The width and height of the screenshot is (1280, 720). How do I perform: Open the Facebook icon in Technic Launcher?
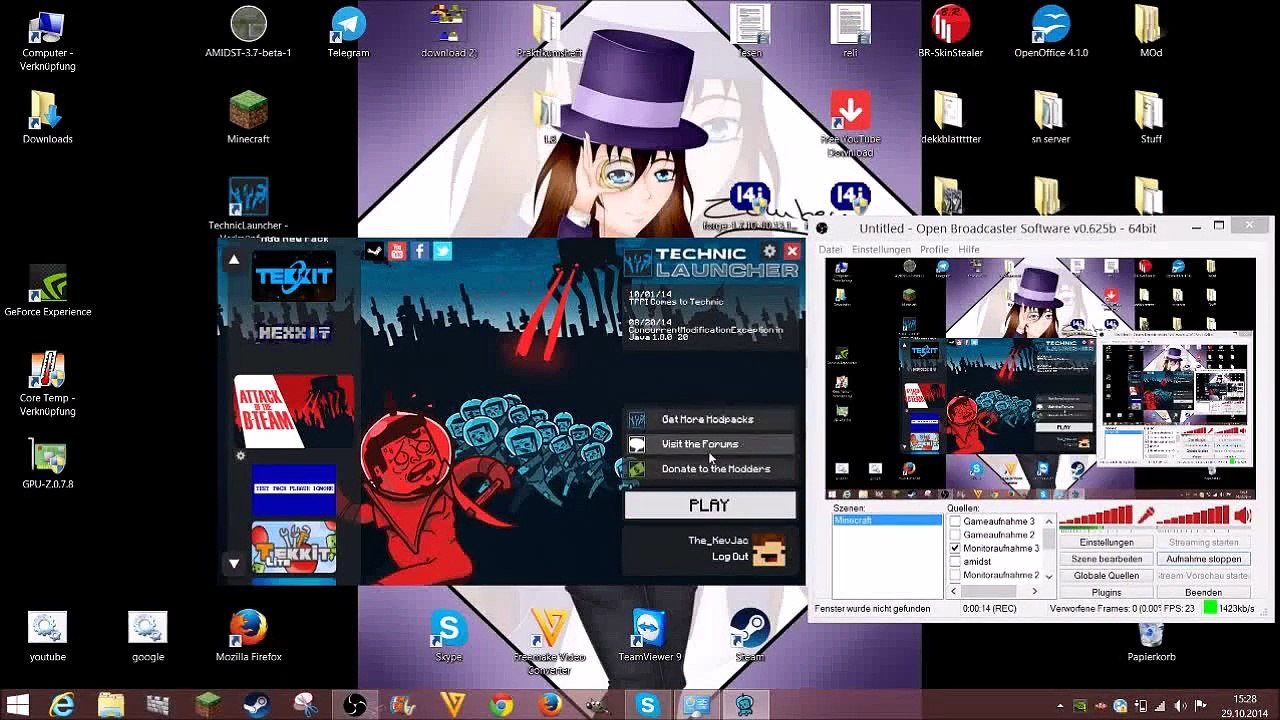coord(420,251)
